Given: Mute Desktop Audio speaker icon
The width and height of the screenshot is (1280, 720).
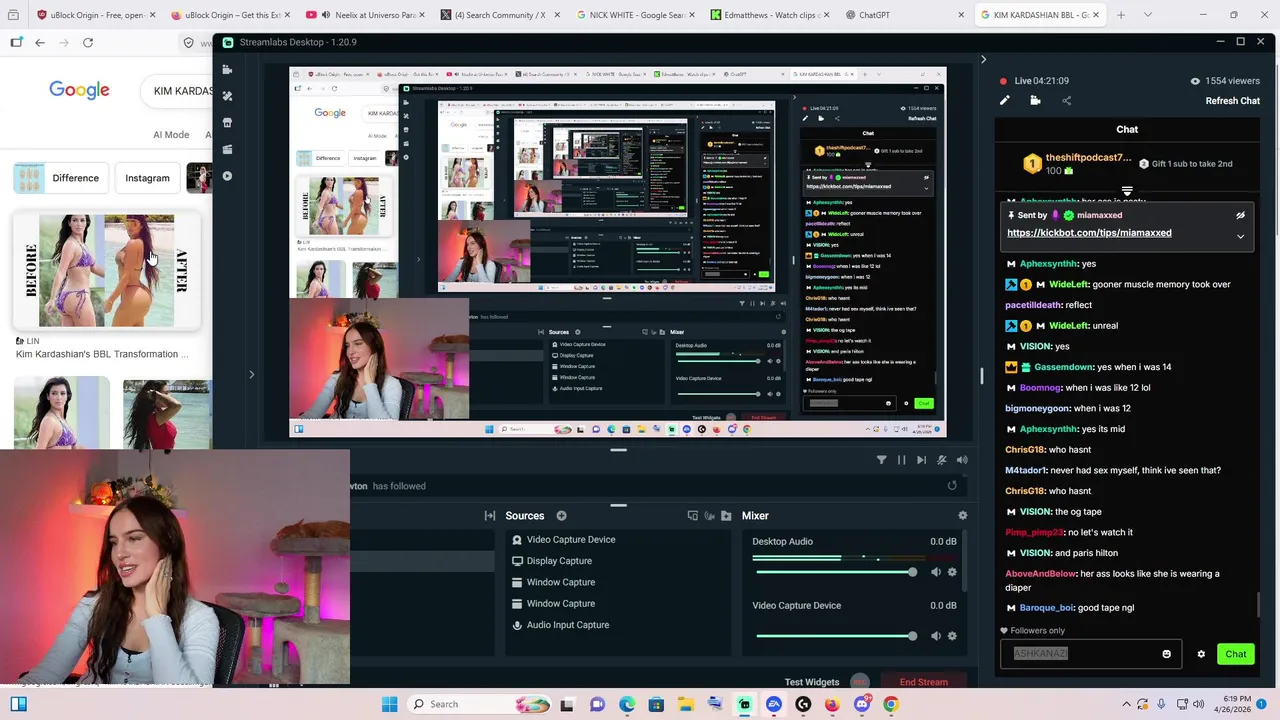Looking at the screenshot, I should 935,572.
